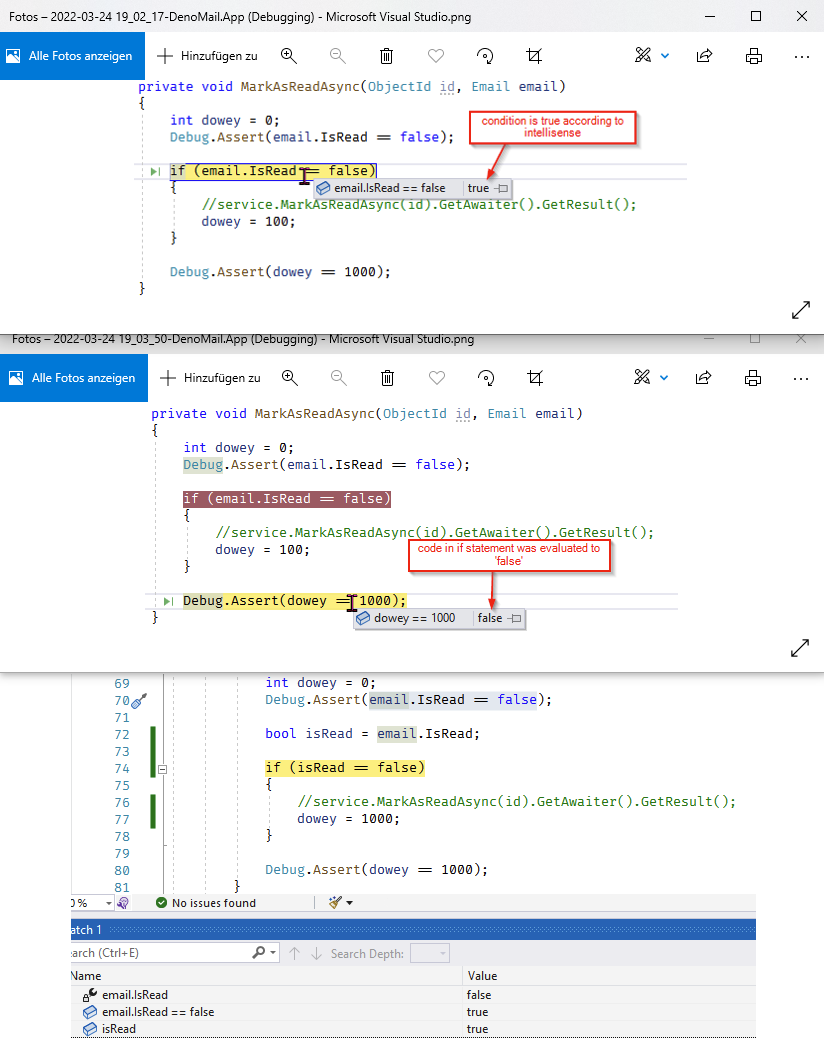Pin the 'email.IsRead == false' data tip
Viewport: 824px width, 1058px height.
pyautogui.click(x=502, y=188)
